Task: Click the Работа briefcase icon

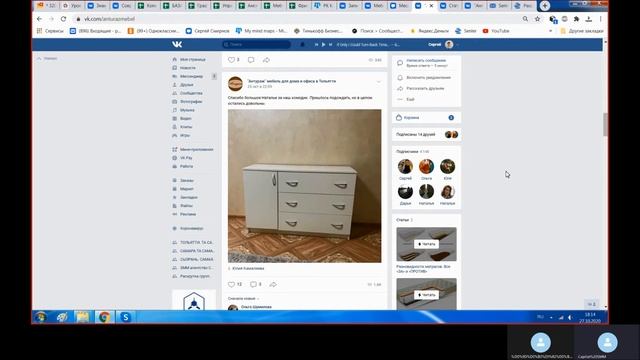Action: [x=175, y=167]
